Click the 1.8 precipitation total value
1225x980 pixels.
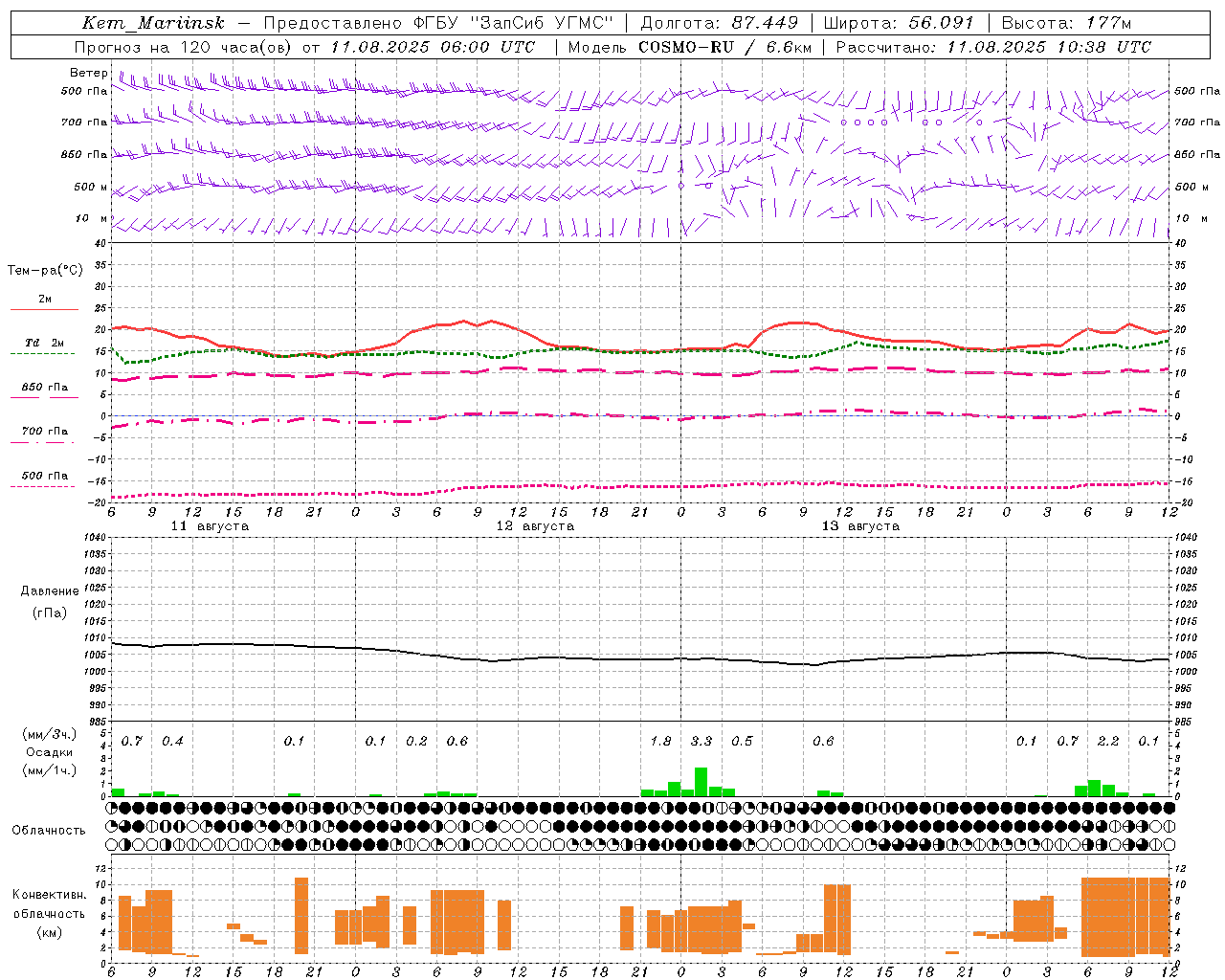(x=660, y=741)
